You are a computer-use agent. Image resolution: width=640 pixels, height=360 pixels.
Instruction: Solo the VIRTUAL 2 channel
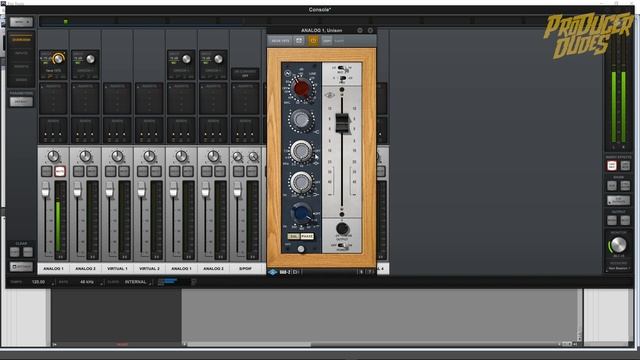142,171
